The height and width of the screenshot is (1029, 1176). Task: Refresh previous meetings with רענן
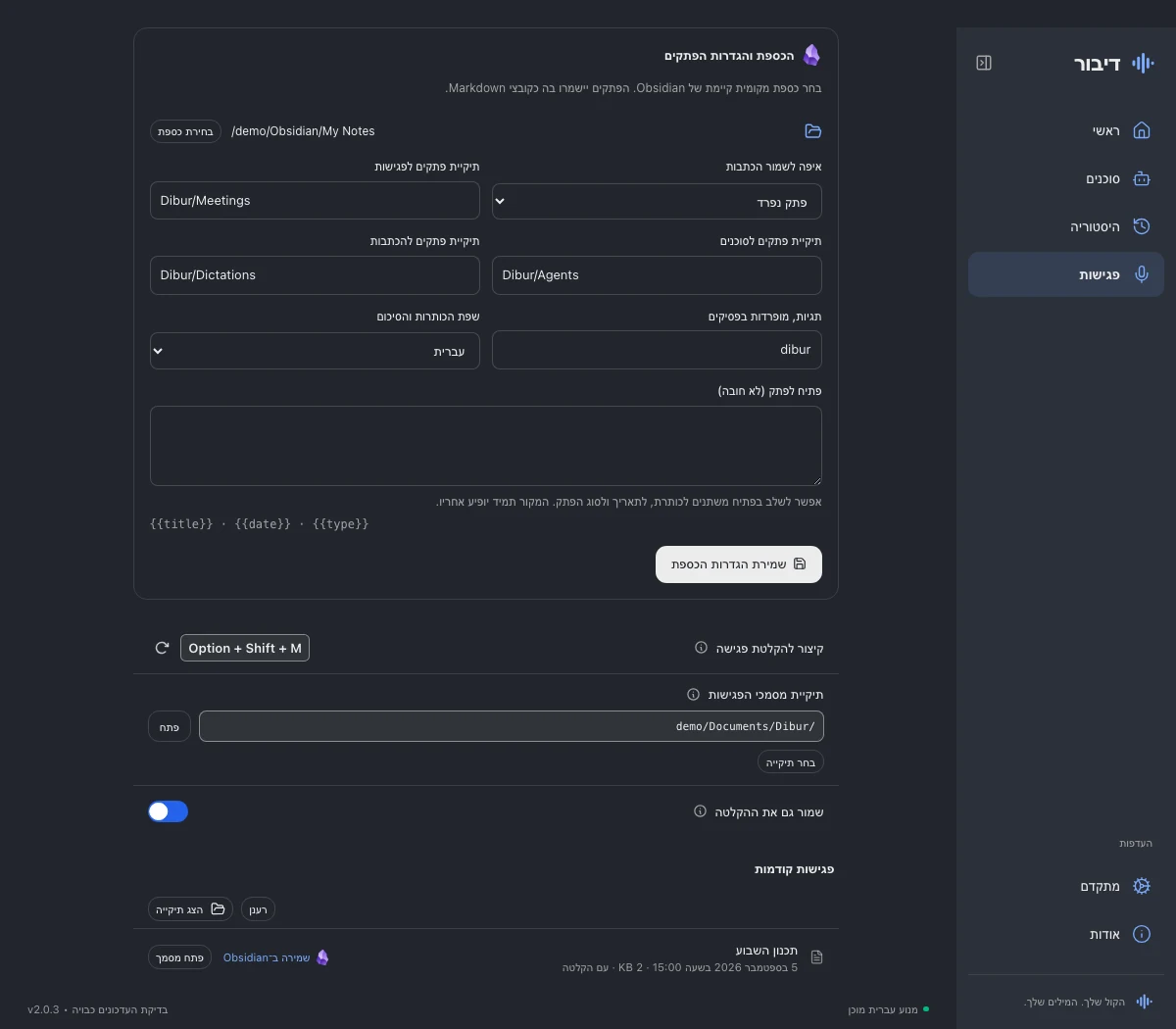258,909
